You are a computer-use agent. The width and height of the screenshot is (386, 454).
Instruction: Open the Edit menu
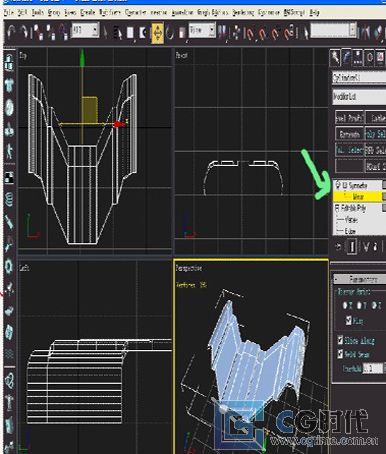[22, 13]
